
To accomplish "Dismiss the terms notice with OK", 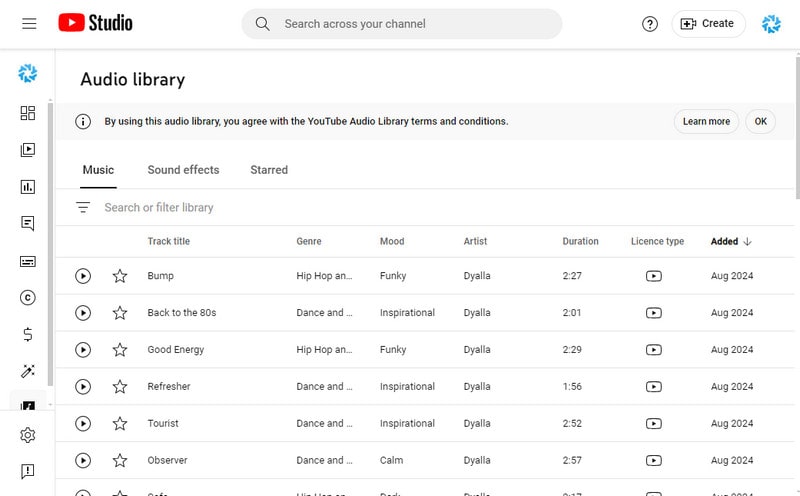I will point(760,122).
